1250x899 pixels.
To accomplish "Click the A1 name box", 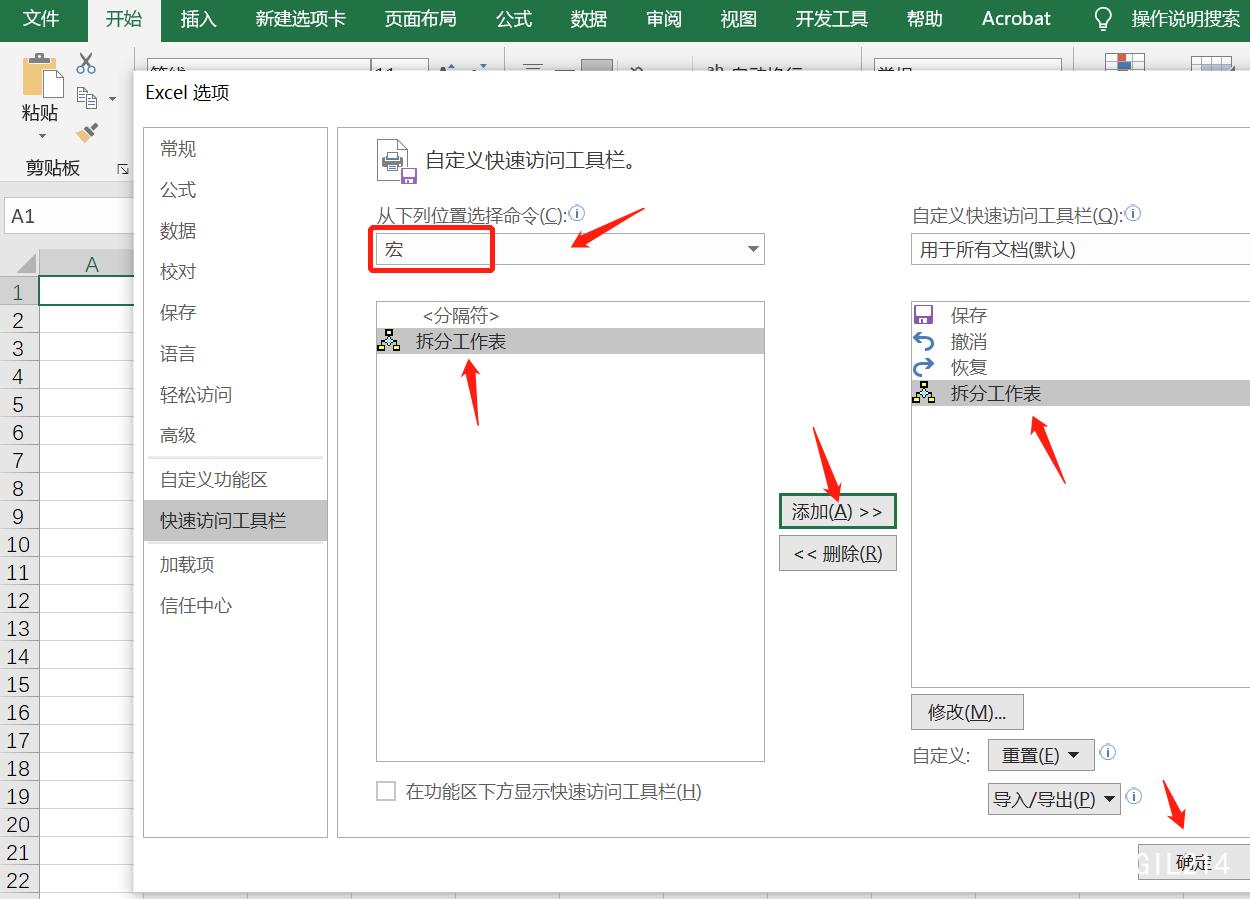I will pyautogui.click(x=70, y=216).
